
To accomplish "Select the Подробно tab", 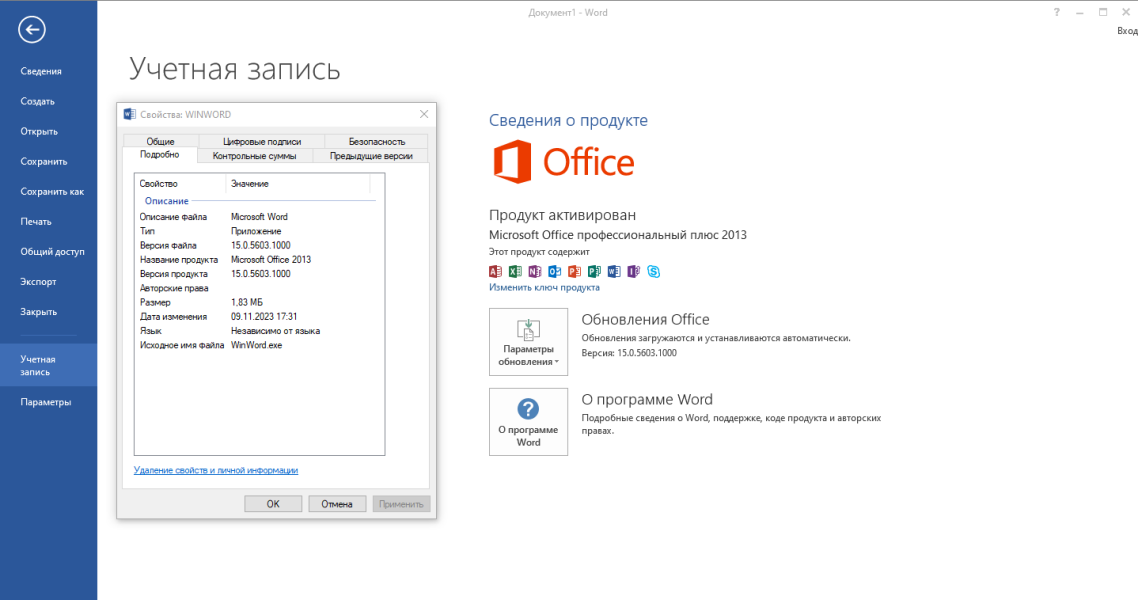I will (160, 155).
